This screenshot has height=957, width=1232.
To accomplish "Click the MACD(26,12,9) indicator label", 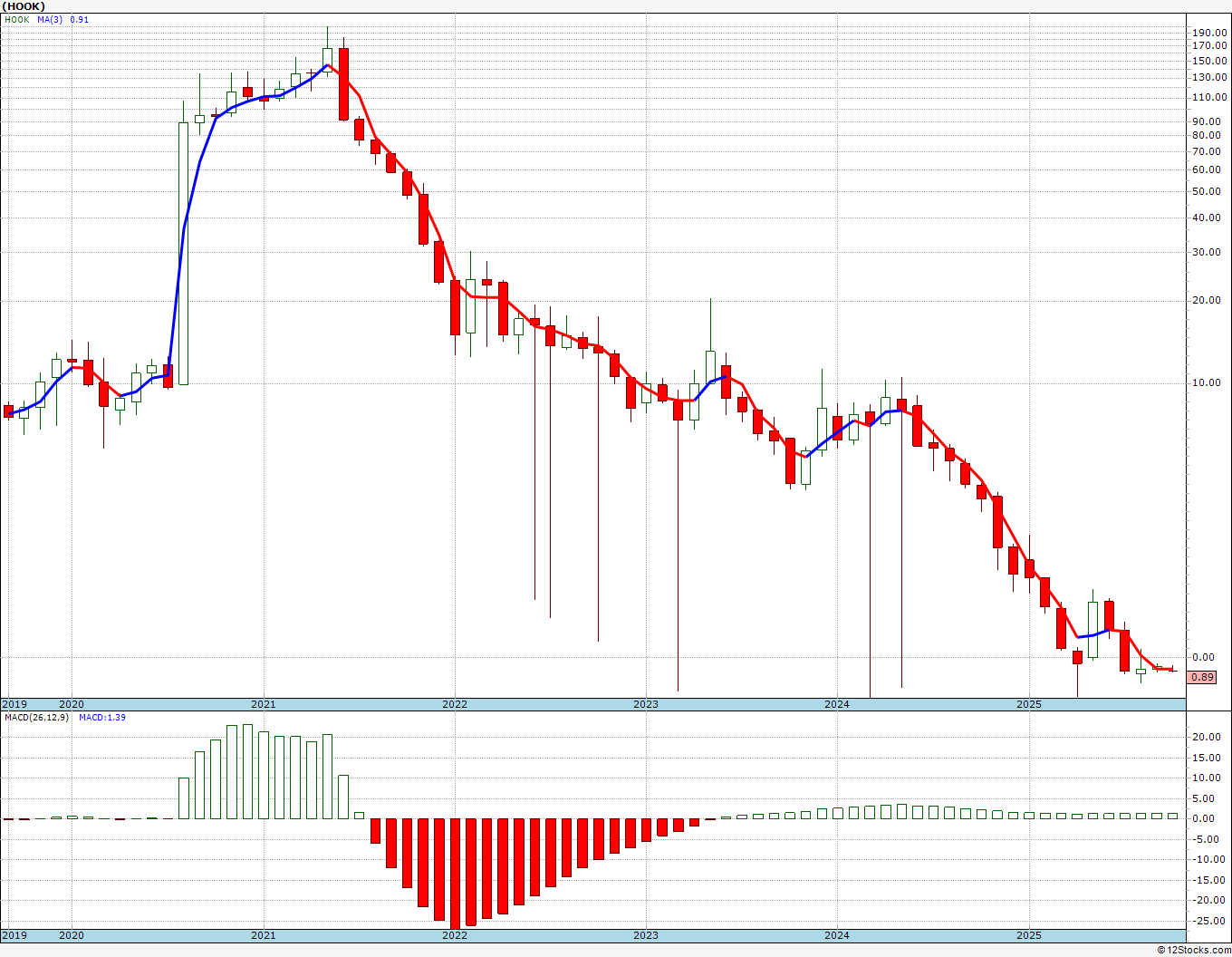I will (x=36, y=717).
